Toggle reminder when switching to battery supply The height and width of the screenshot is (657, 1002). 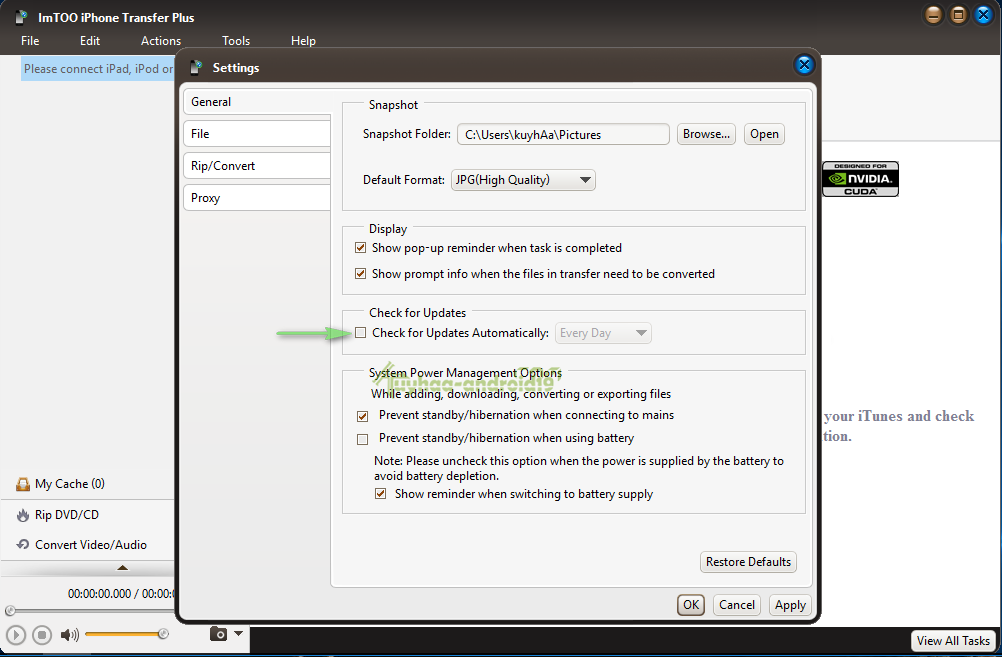click(380, 493)
